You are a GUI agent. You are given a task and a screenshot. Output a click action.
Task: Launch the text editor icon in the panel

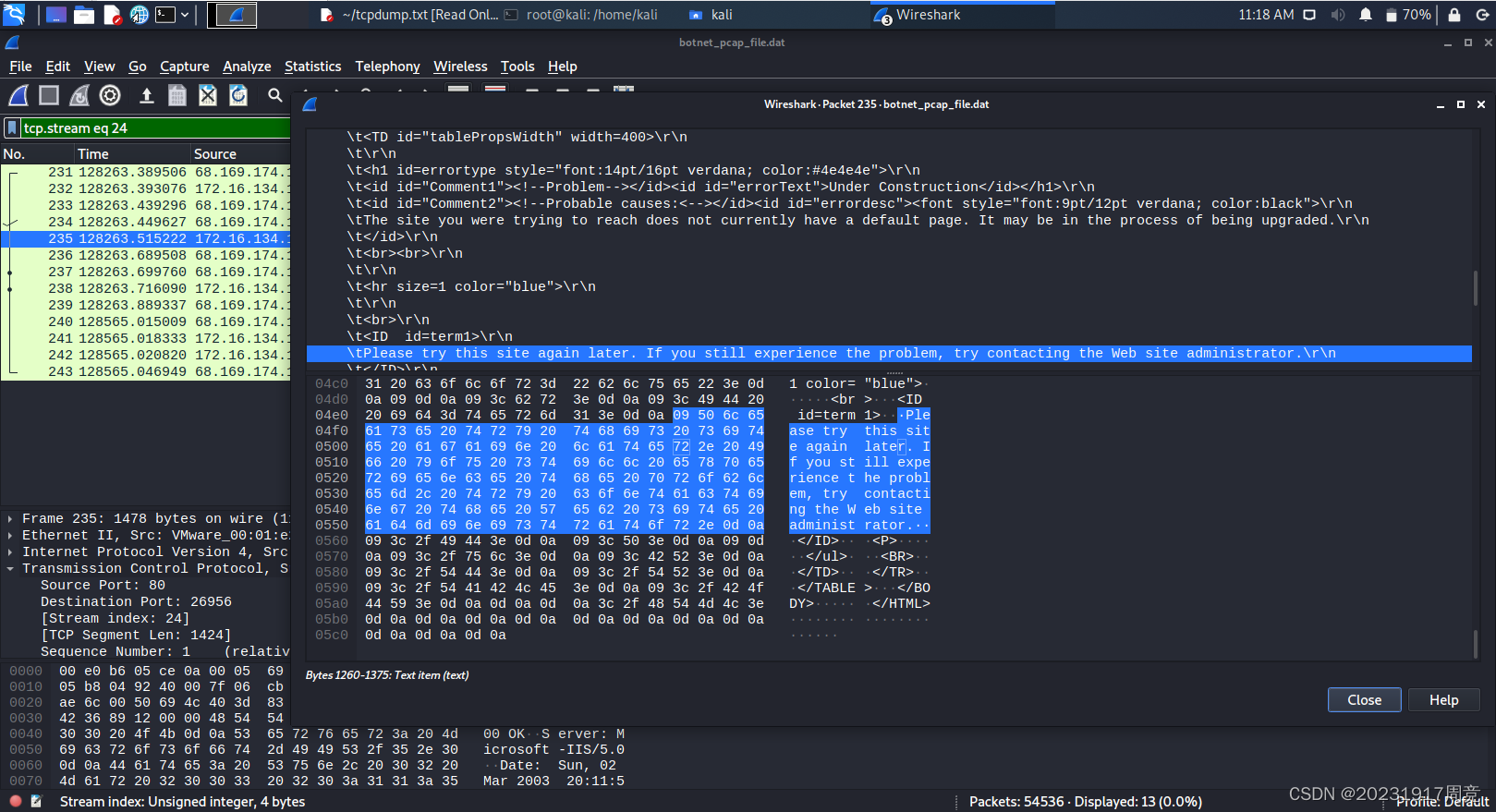coord(112,15)
